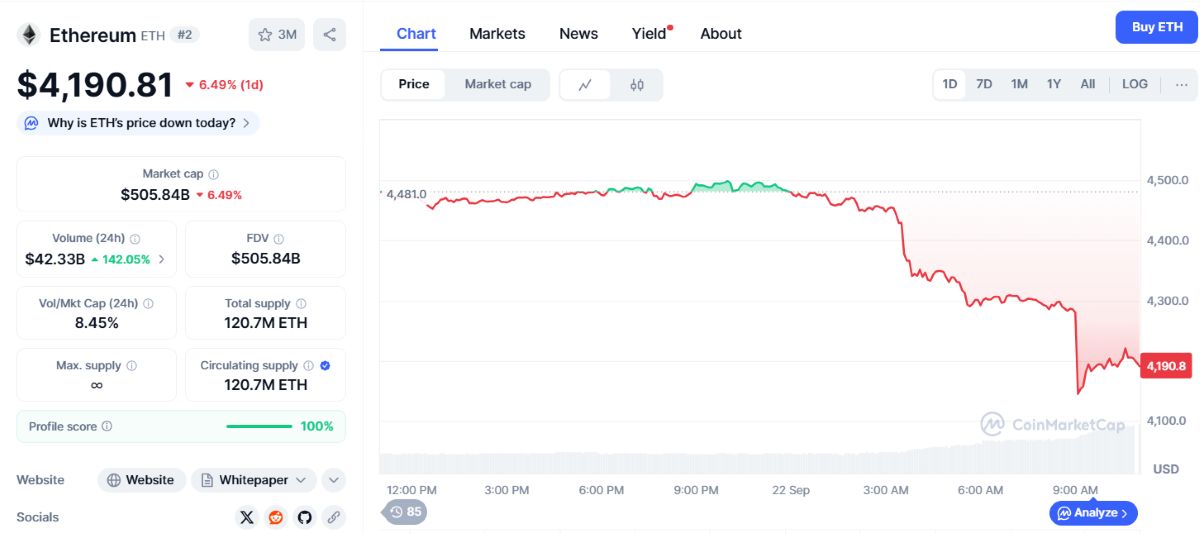Click the chain link icon in Socials
The image size is (1200, 534).
click(334, 517)
